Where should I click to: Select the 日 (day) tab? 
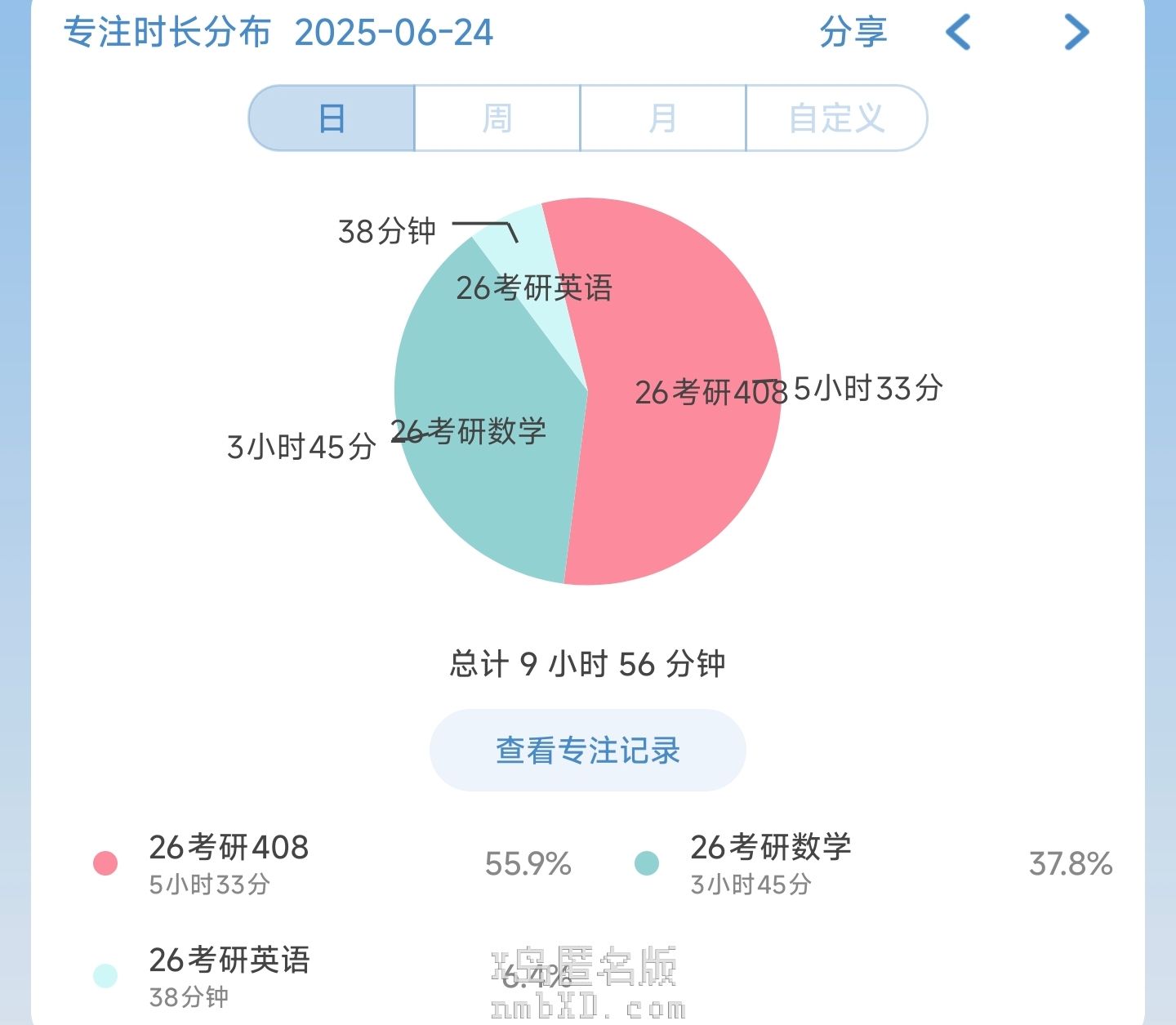(332, 118)
